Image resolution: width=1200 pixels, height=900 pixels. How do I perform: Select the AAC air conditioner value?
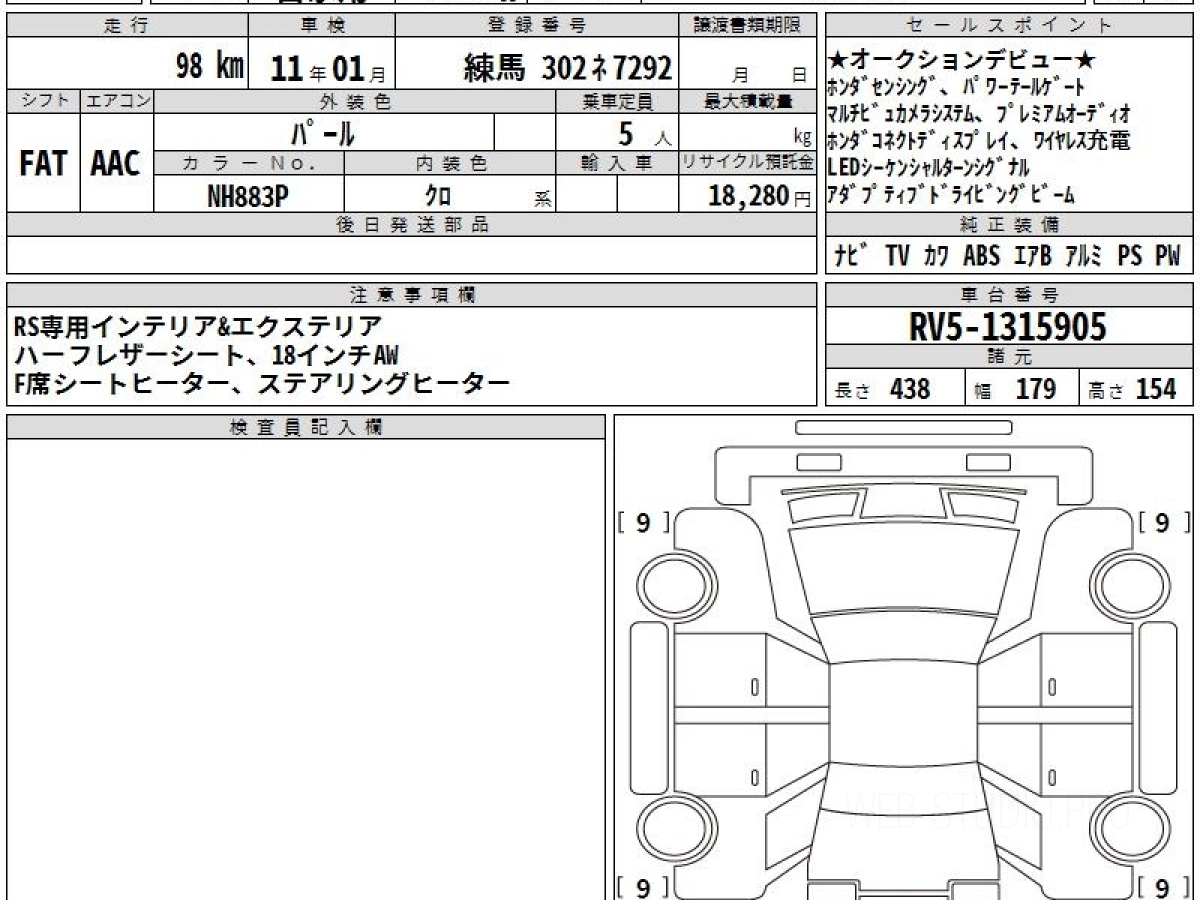pos(116,164)
